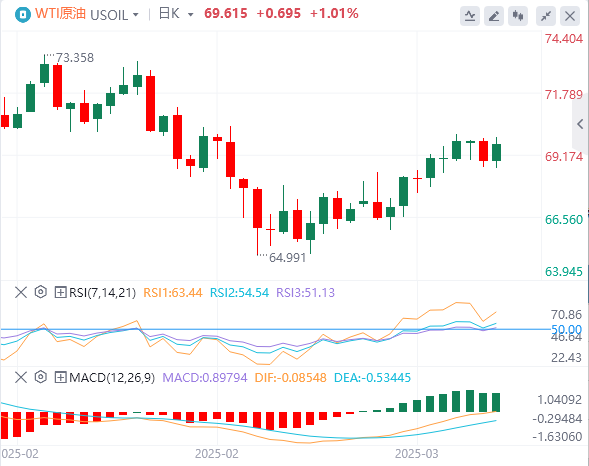Select the drawing pencil tool

494,16
